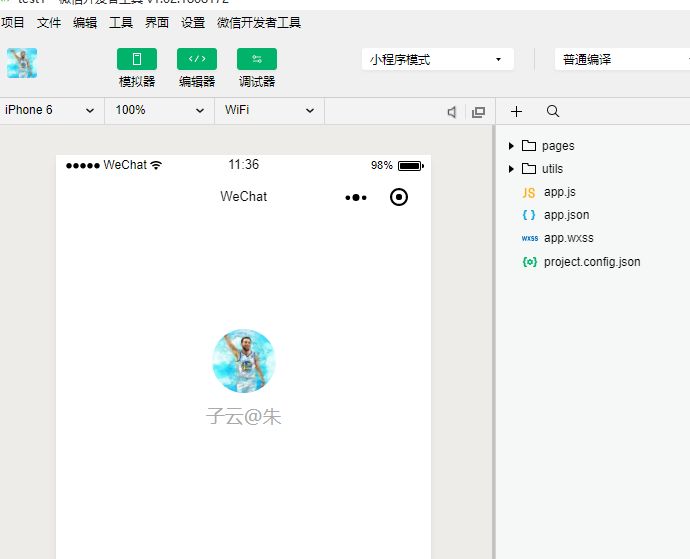The image size is (690, 559).
Task: Open the app.wxss file
Action: click(x=569, y=238)
